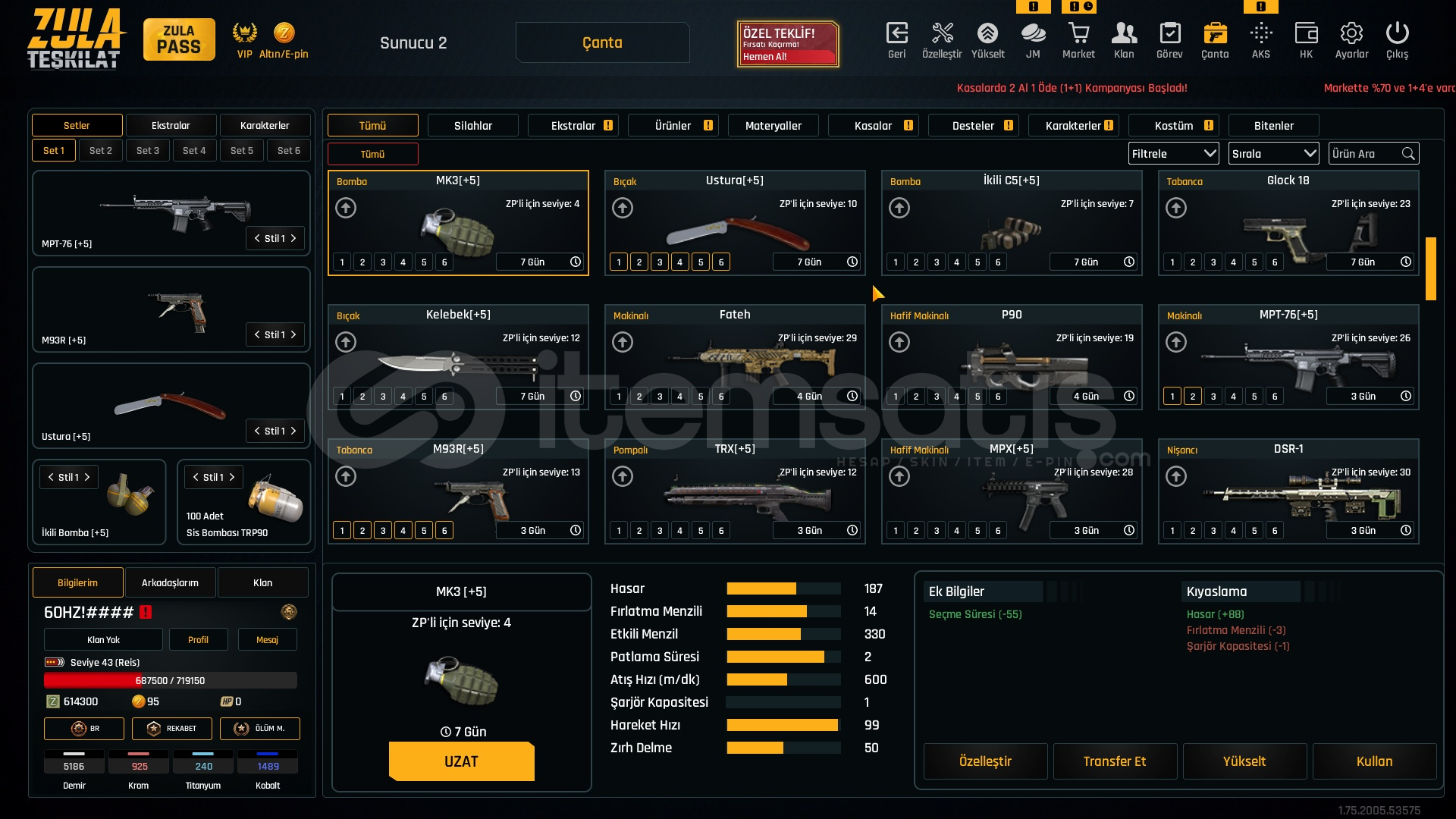Screen dimensions: 1456x819
Task: Open the JM coins icon
Action: (x=1033, y=33)
